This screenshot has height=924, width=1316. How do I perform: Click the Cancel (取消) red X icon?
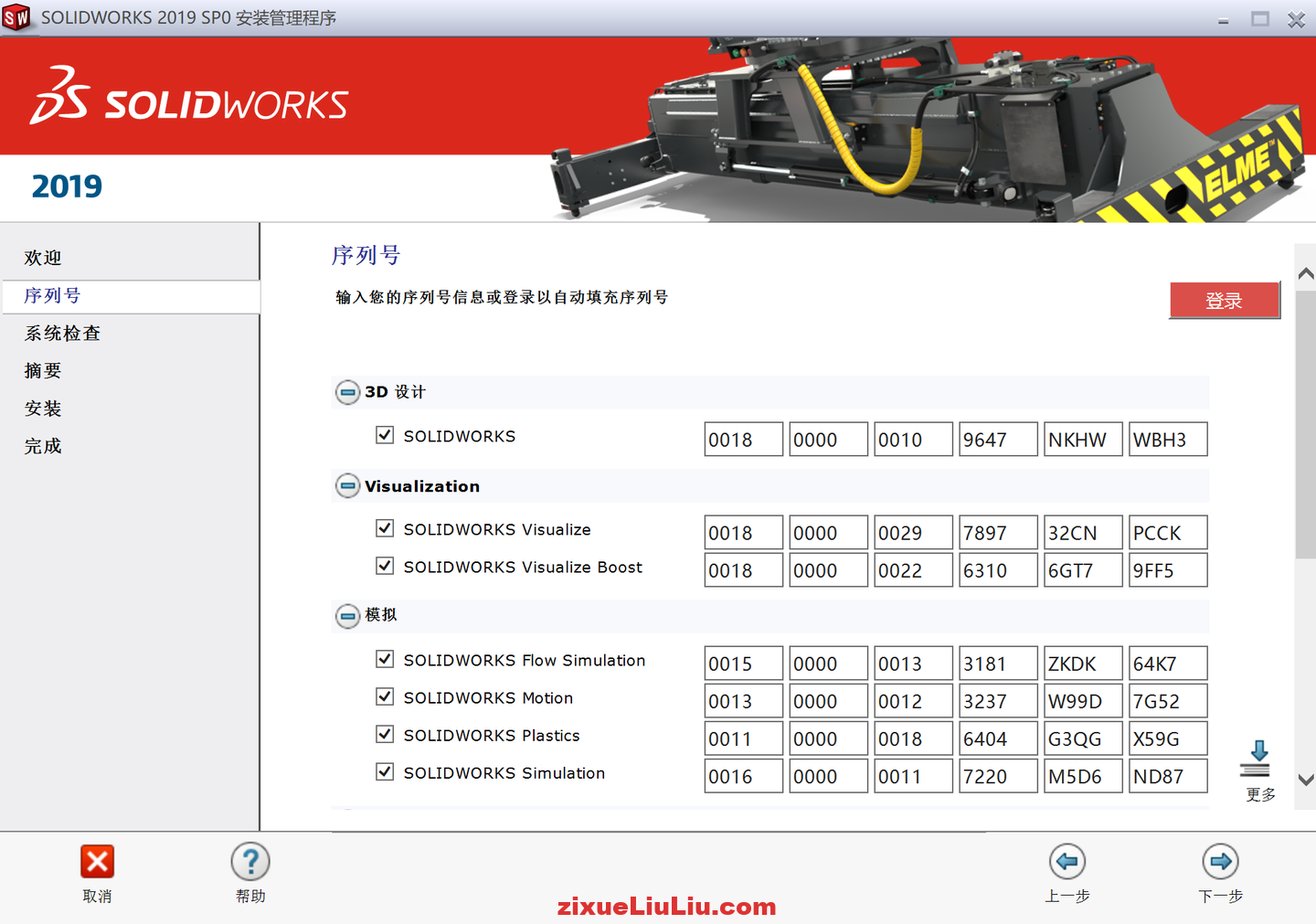(x=97, y=861)
